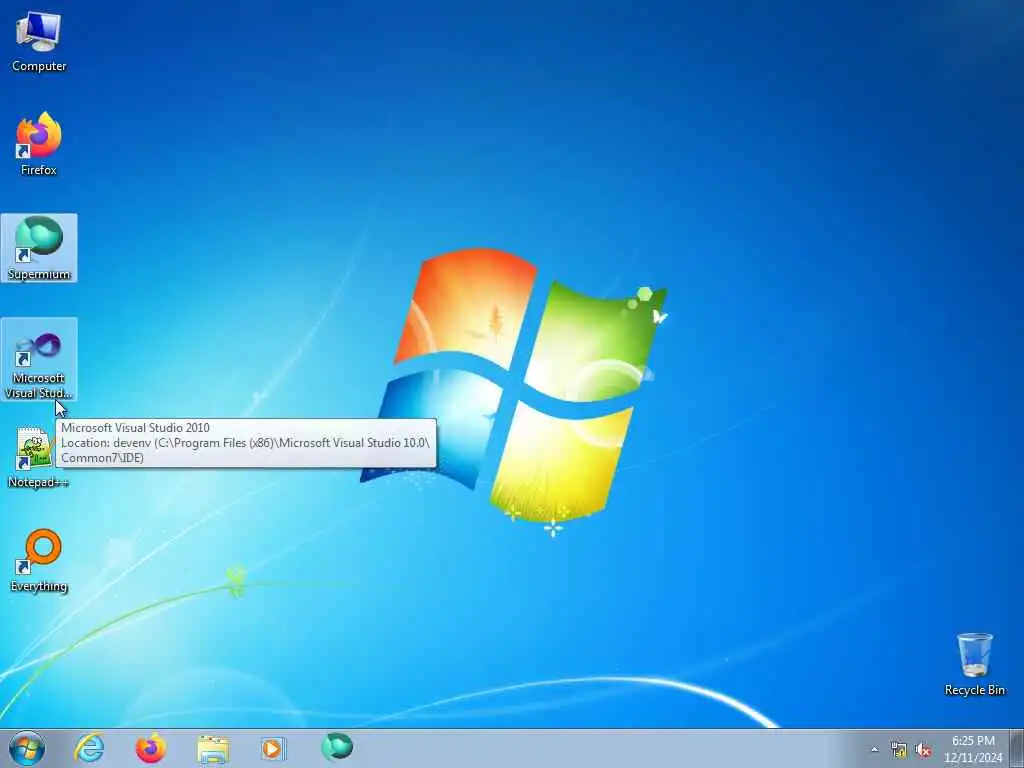Select the Notepad++ desktop shortcut

[x=37, y=456]
